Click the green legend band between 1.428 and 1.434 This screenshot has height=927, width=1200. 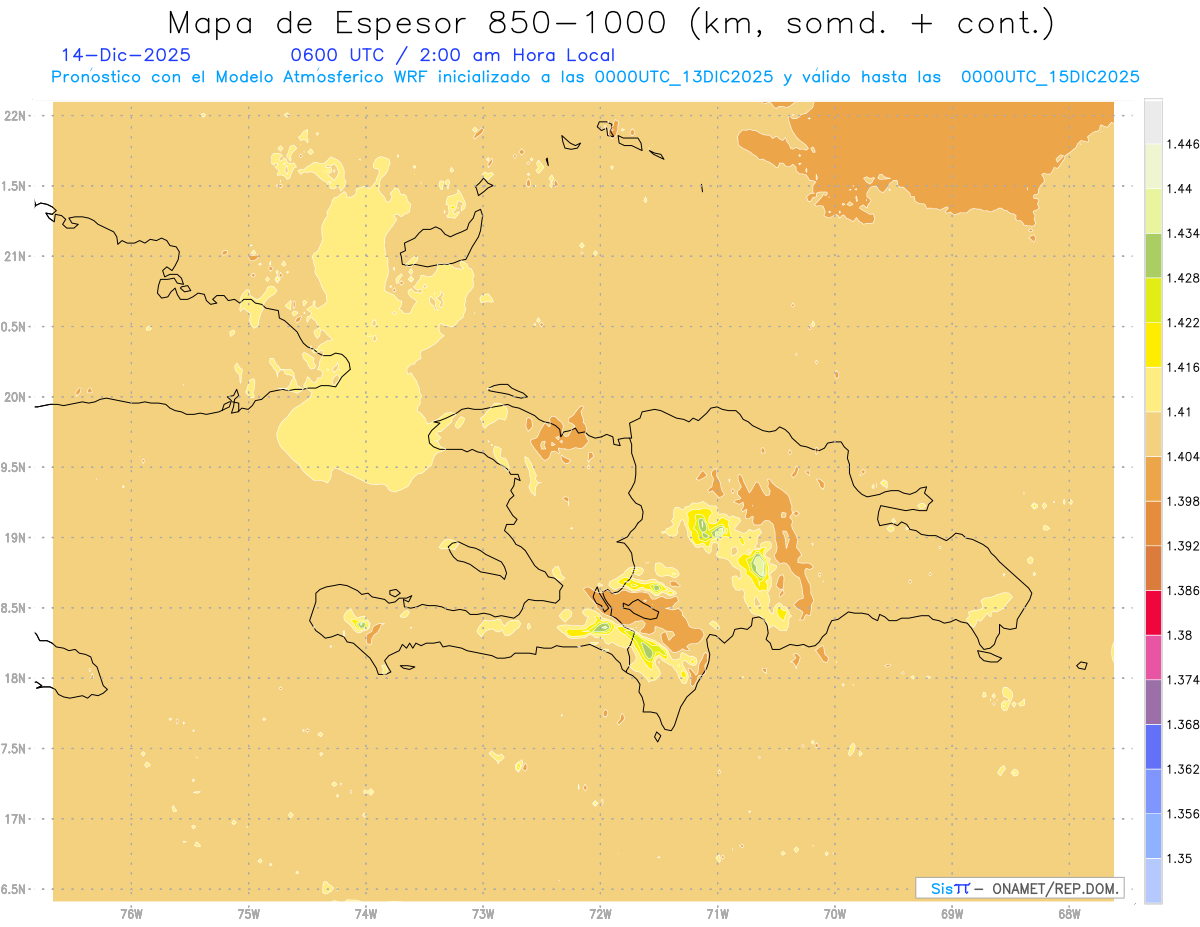1153,255
